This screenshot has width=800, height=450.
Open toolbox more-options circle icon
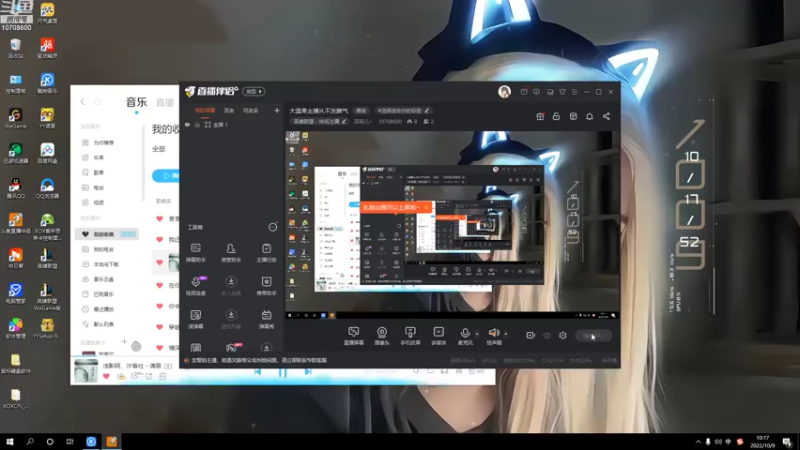coord(273,227)
